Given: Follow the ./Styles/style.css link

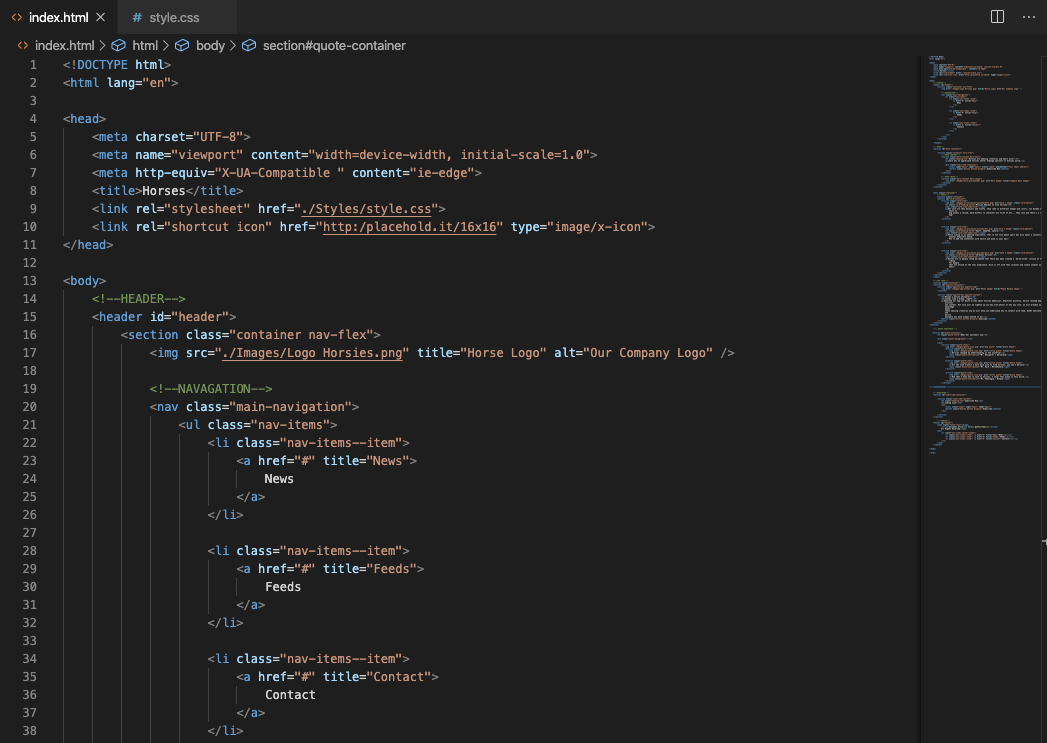Looking at the screenshot, I should point(366,209).
